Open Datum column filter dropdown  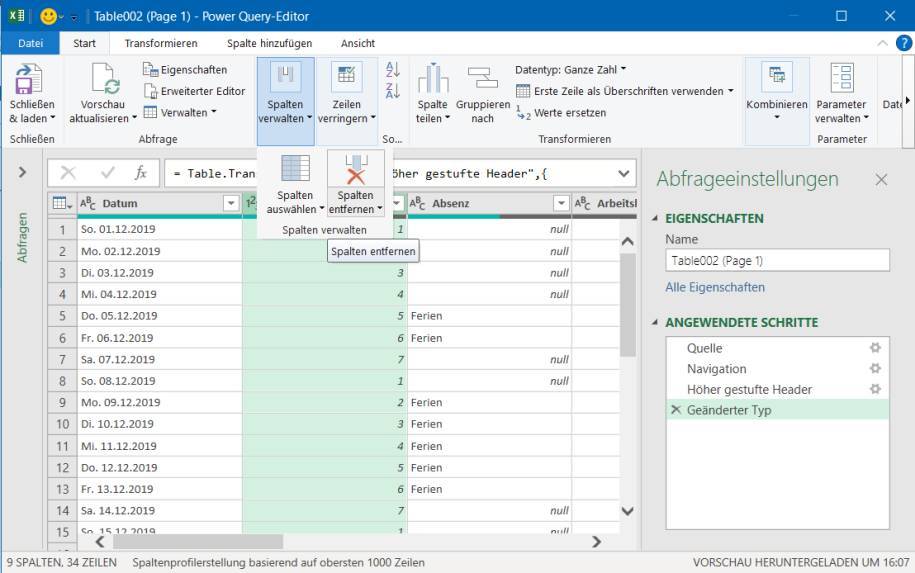pos(231,204)
